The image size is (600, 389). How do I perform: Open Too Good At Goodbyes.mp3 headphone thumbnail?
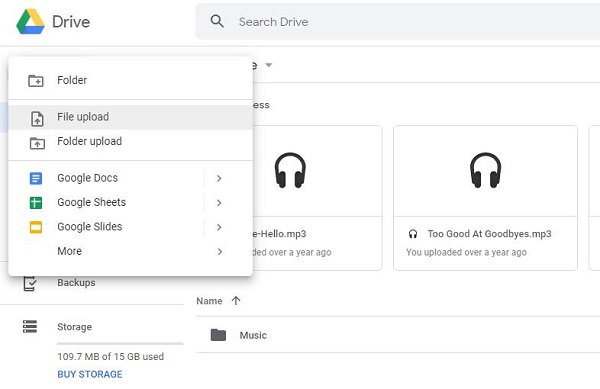click(x=486, y=170)
